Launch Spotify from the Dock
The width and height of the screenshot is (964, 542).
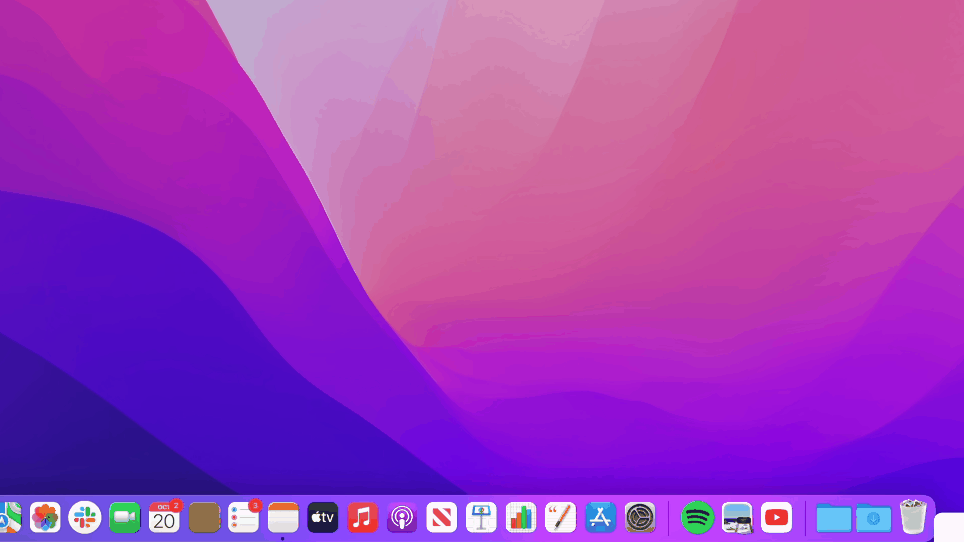coord(697,517)
